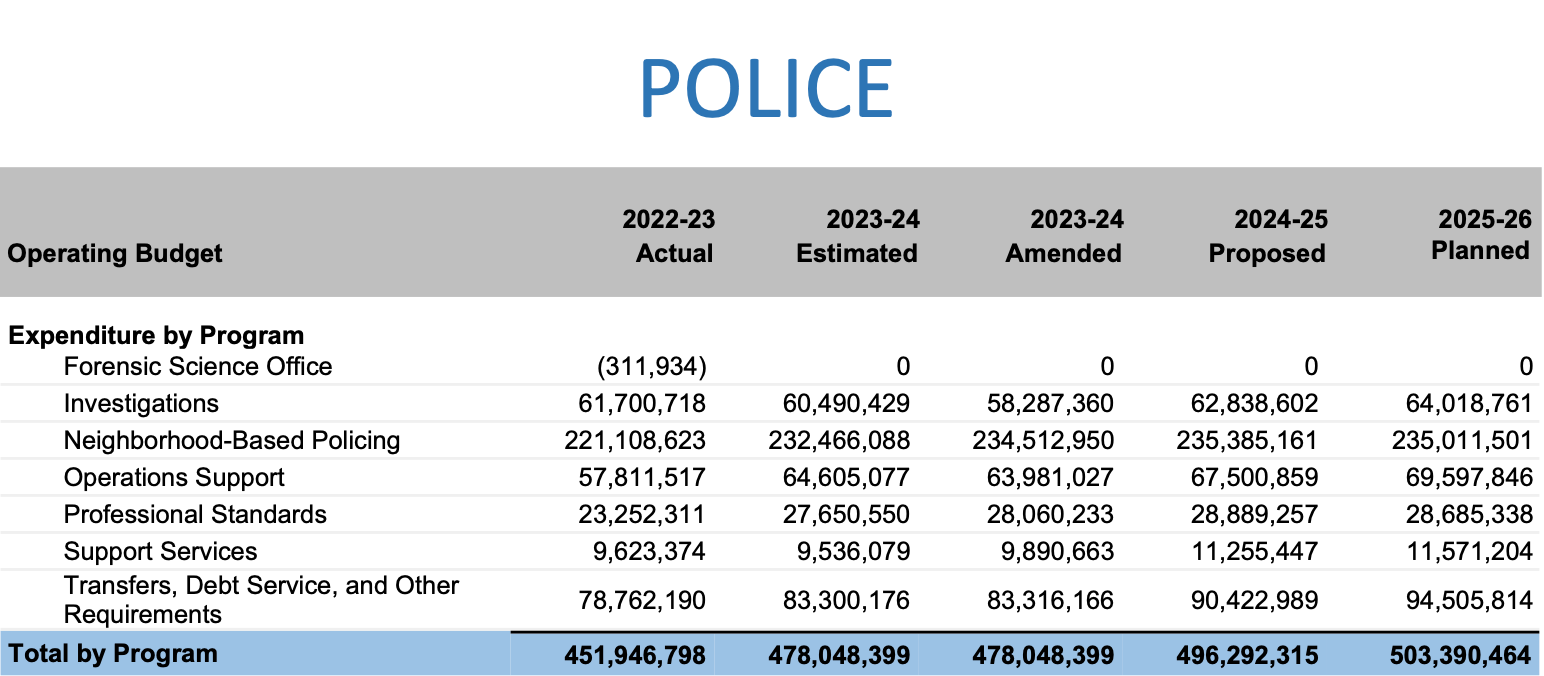
Task: Click the POLICE page title
Action: 766,89
